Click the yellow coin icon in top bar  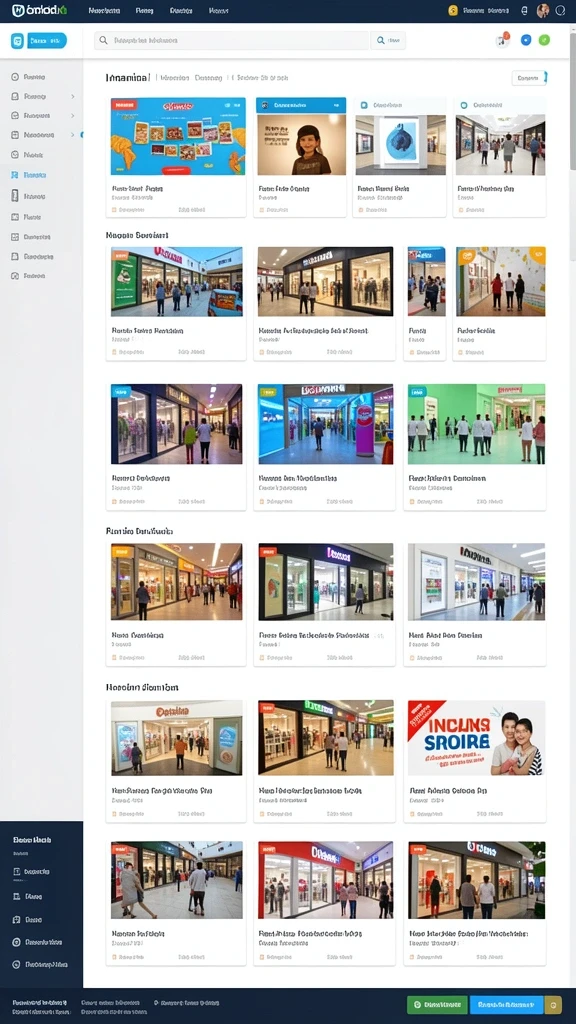click(x=452, y=10)
